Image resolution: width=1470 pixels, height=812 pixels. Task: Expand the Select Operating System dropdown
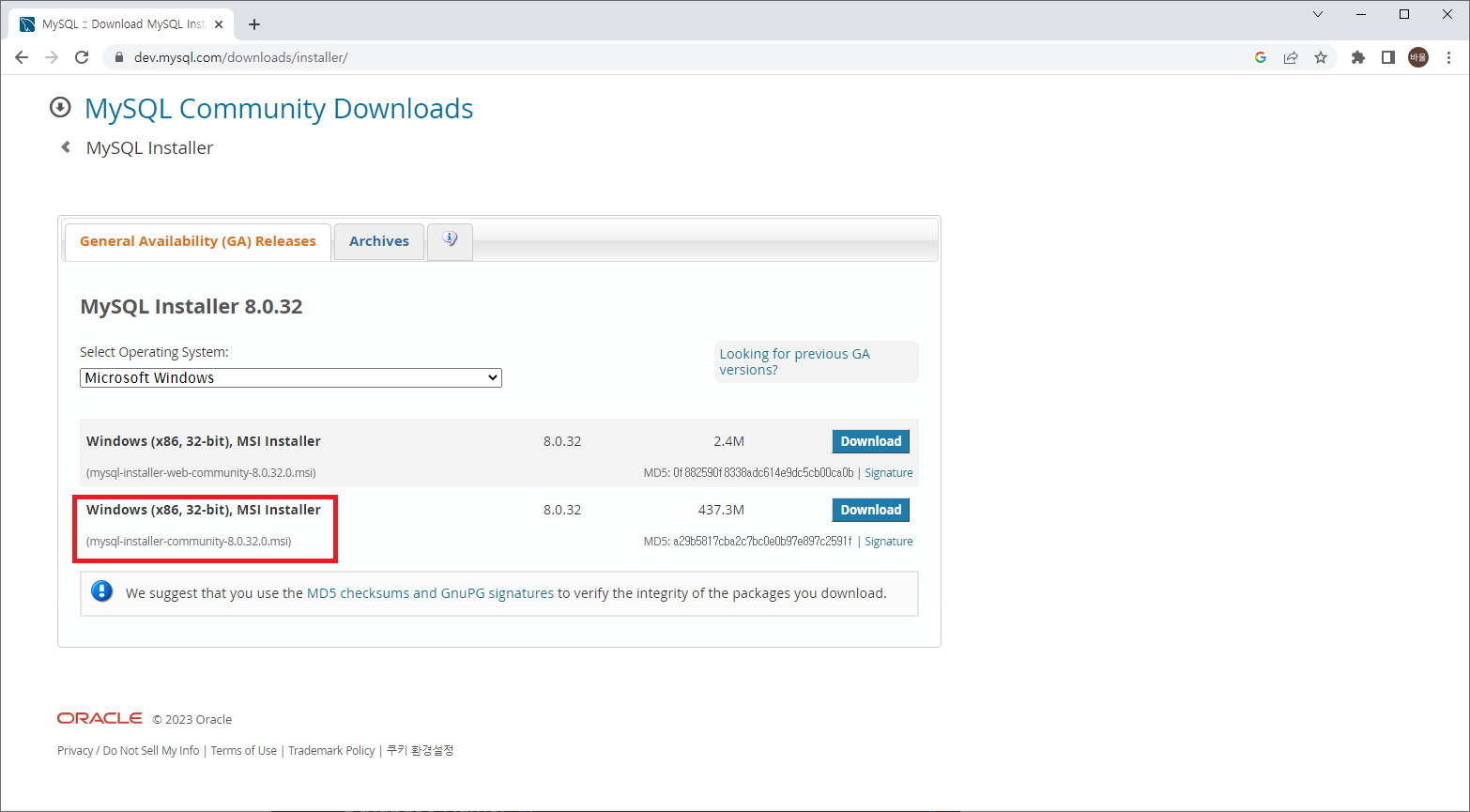[x=291, y=377]
